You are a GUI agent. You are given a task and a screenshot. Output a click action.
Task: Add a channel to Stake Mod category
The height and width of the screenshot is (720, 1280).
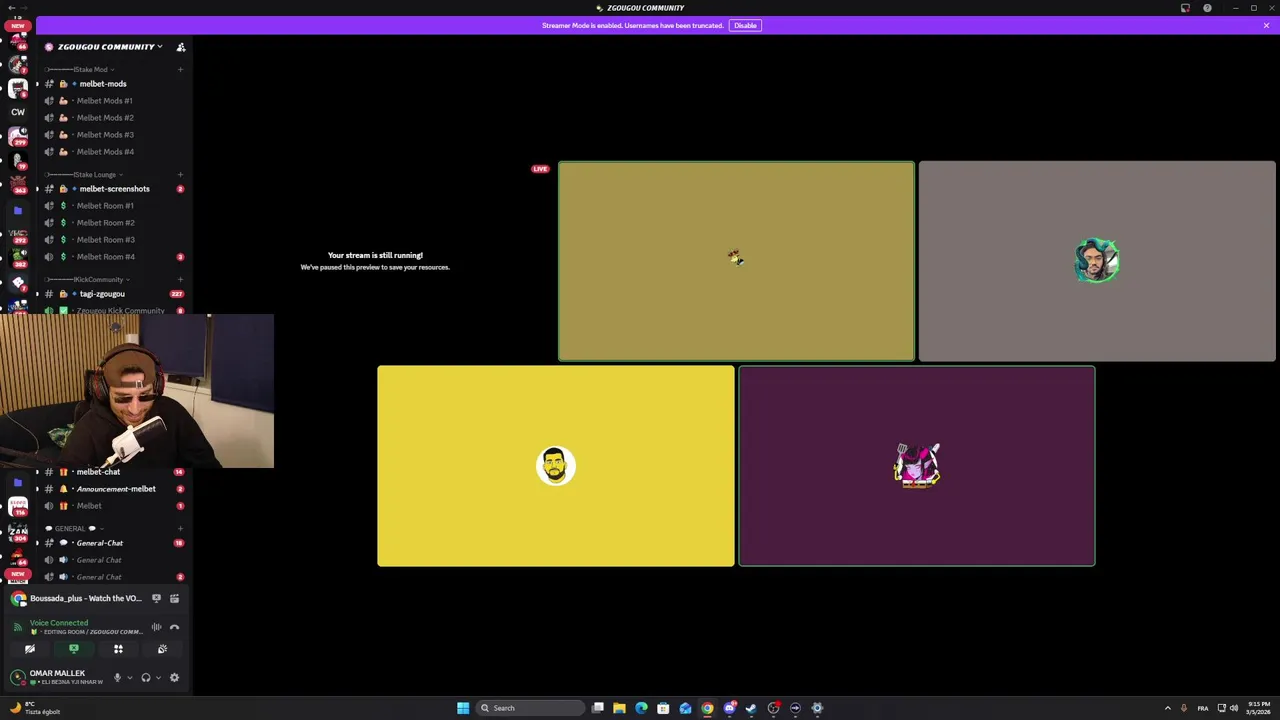(181, 70)
